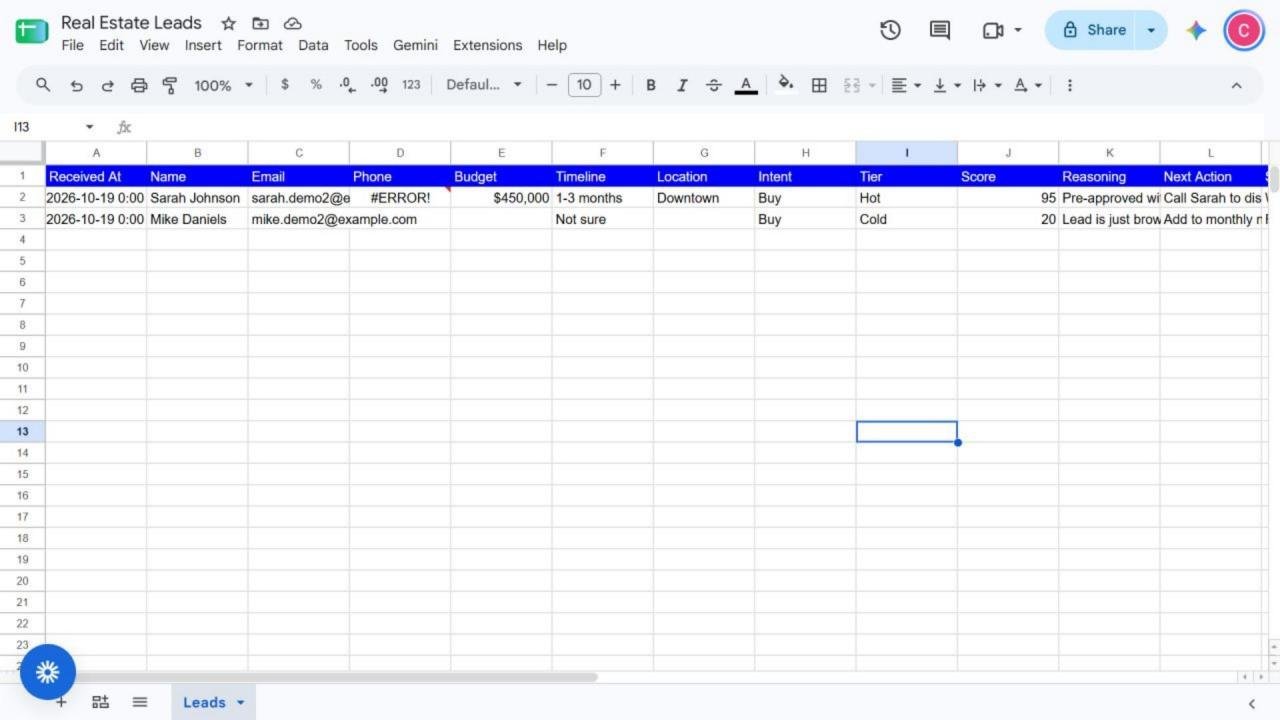The image size is (1280, 720).
Task: Open the Extensions menu
Action: tap(487, 45)
